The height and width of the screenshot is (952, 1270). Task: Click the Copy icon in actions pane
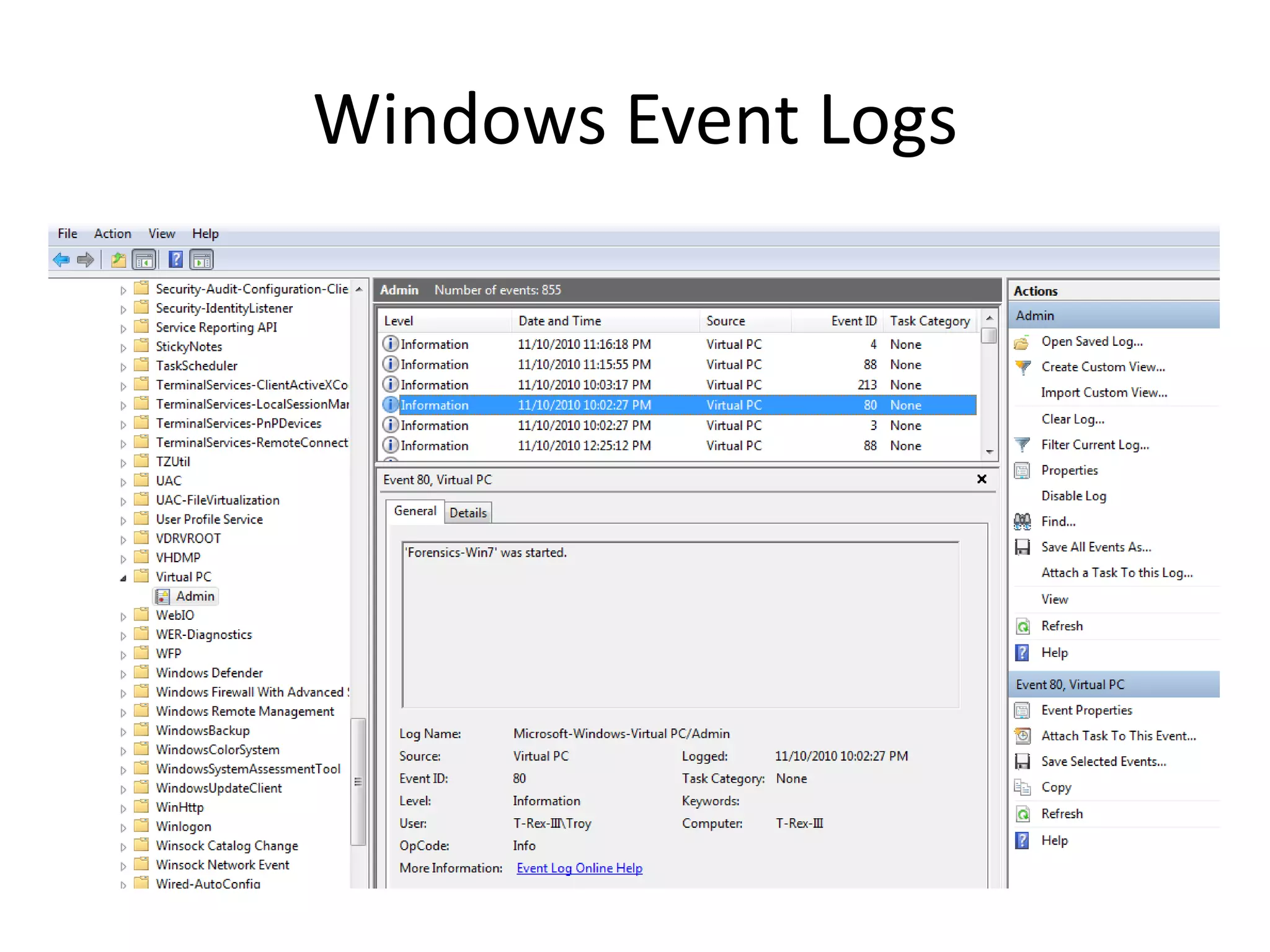(x=1022, y=788)
